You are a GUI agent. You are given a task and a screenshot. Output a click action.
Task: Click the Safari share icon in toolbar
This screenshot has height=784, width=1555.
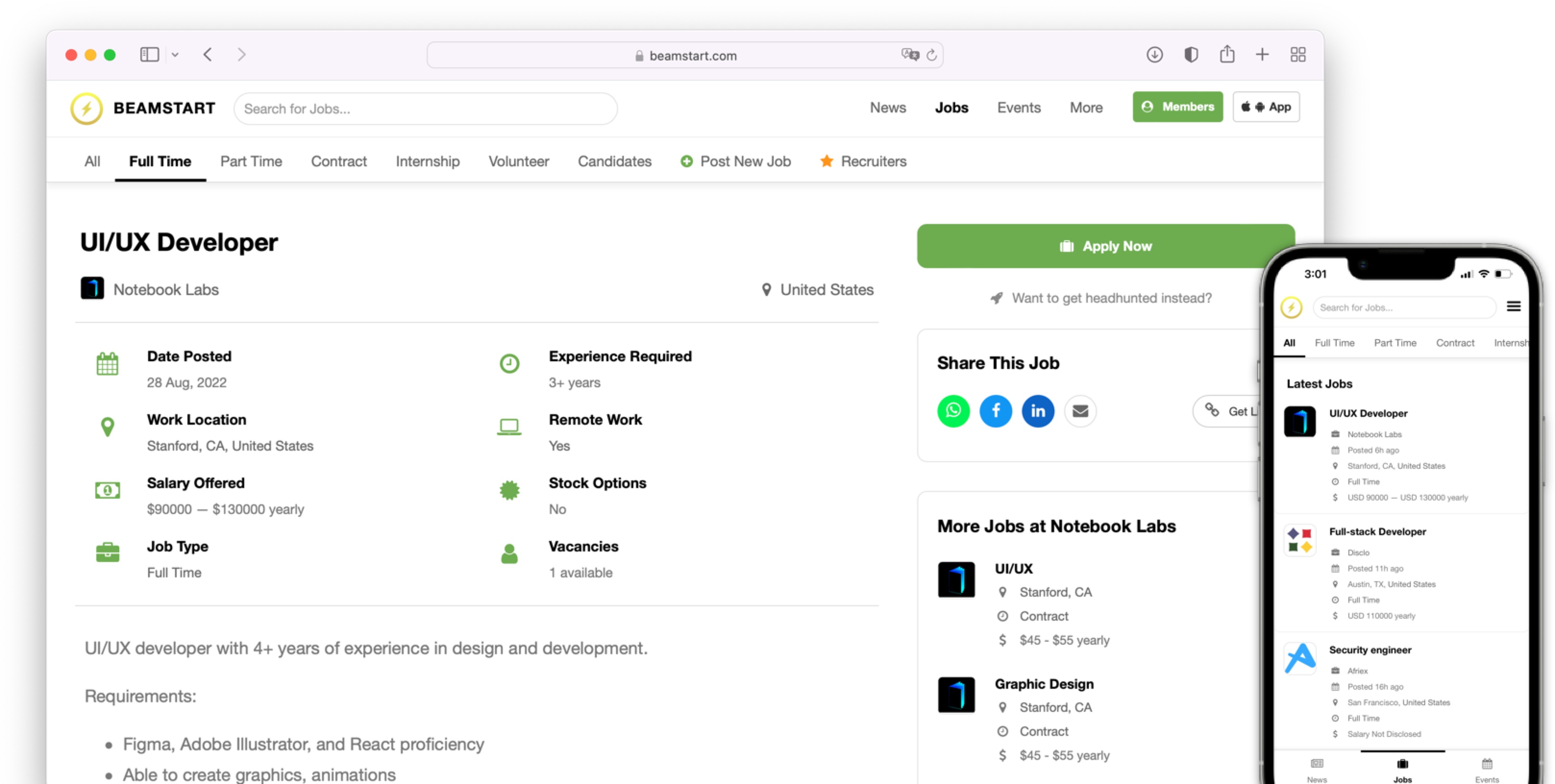(x=1226, y=54)
